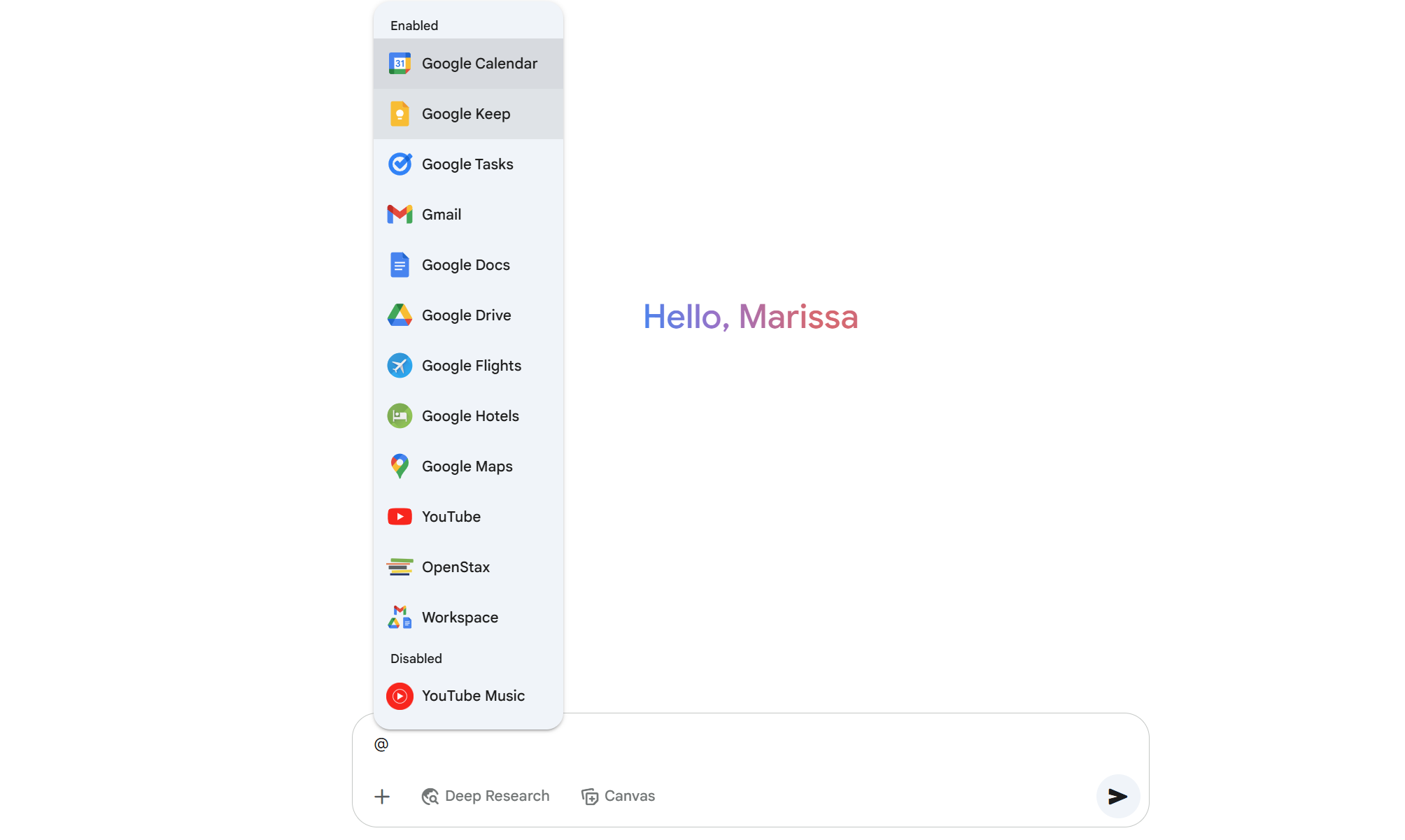This screenshot has height=840, width=1405.
Task: Click the OpenStax stacked books icon
Action: pos(400,567)
